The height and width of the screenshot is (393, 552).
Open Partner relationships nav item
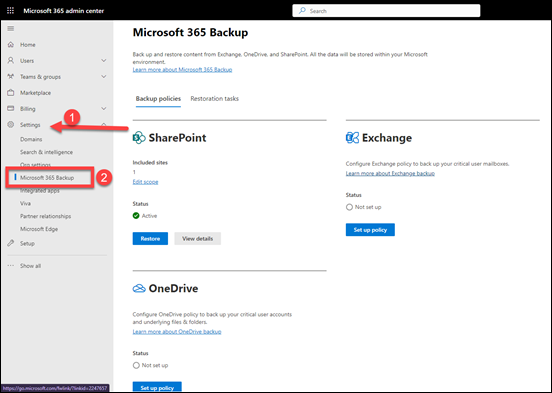click(45, 216)
